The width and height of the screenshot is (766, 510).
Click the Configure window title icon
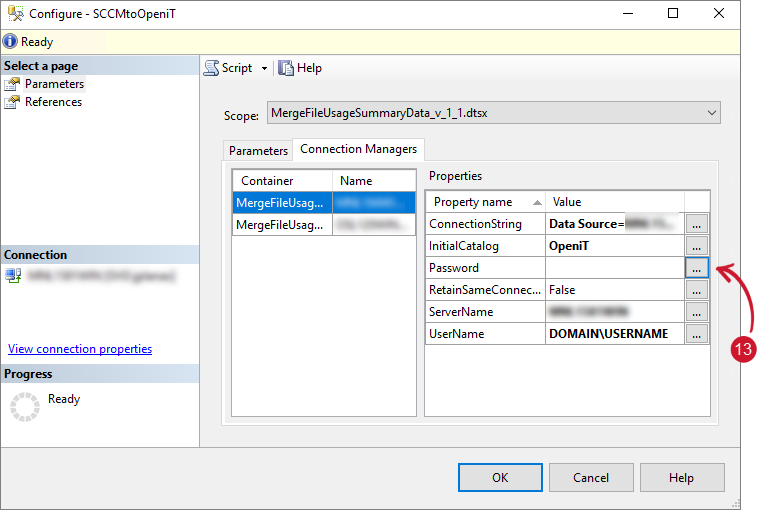(x=15, y=13)
